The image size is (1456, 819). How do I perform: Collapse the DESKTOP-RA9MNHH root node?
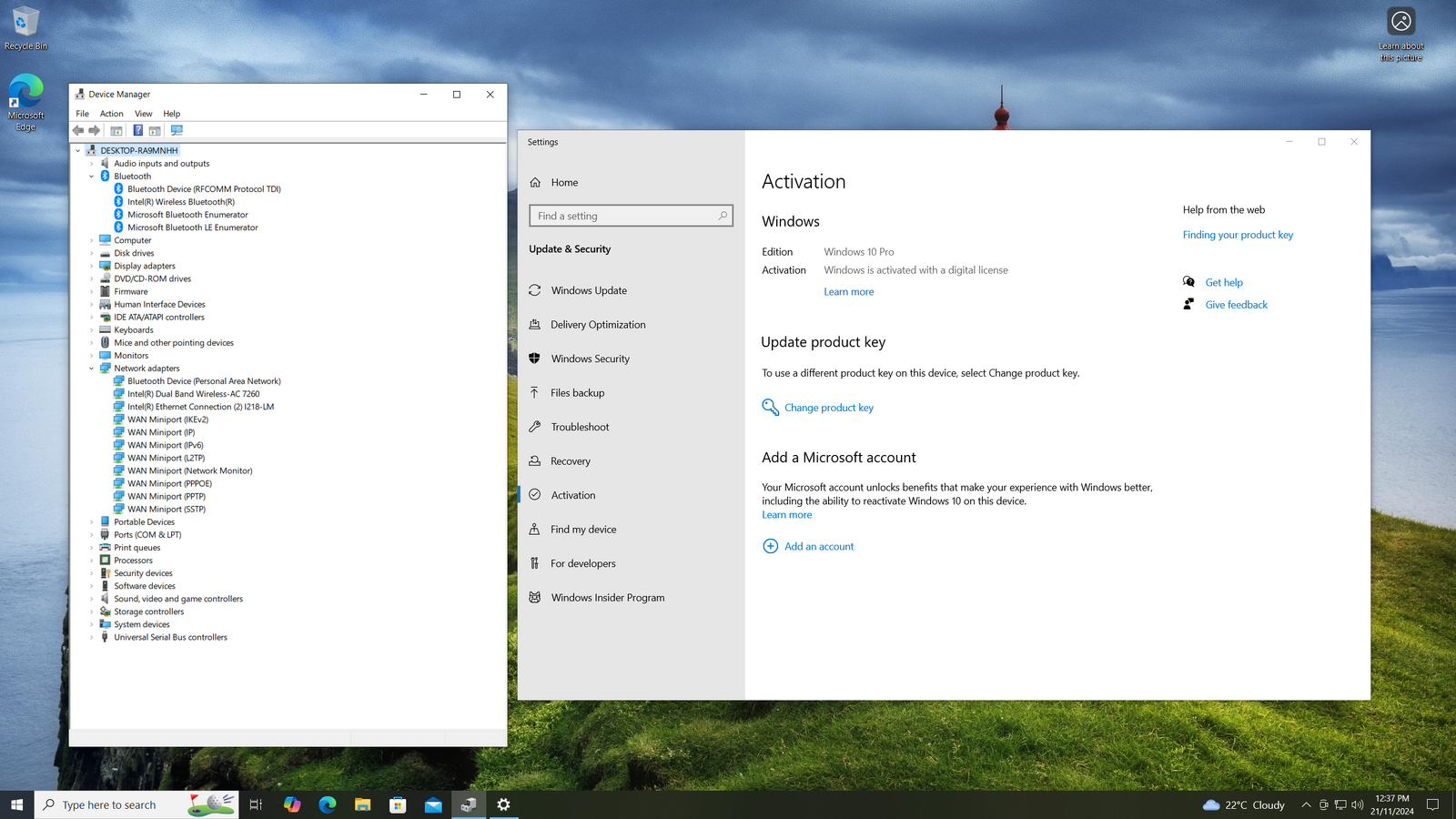click(x=78, y=151)
